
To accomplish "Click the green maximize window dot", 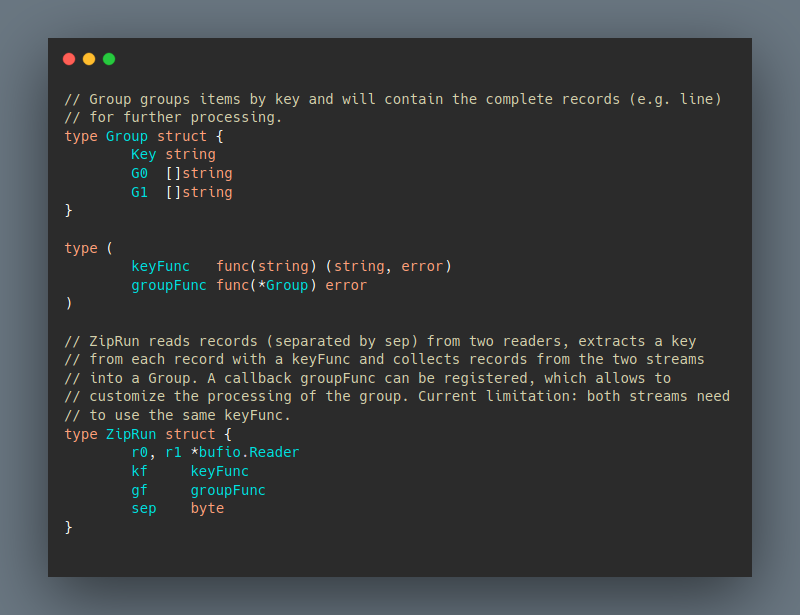I will (109, 59).
